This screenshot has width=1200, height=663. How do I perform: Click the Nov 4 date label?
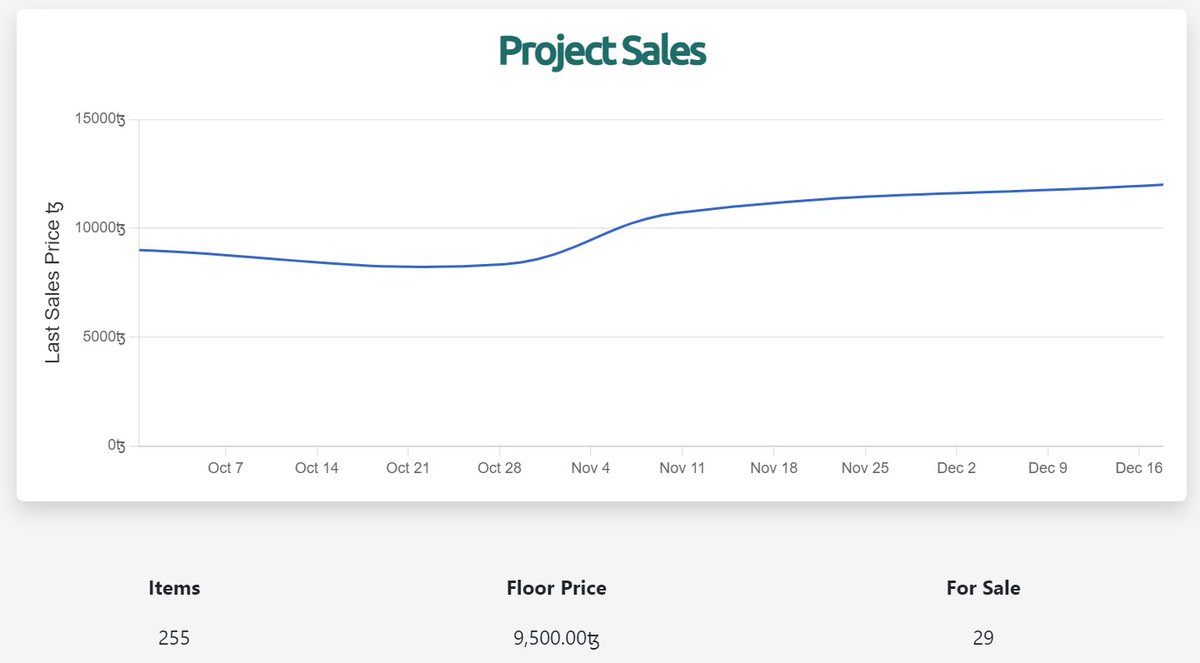tap(590, 468)
